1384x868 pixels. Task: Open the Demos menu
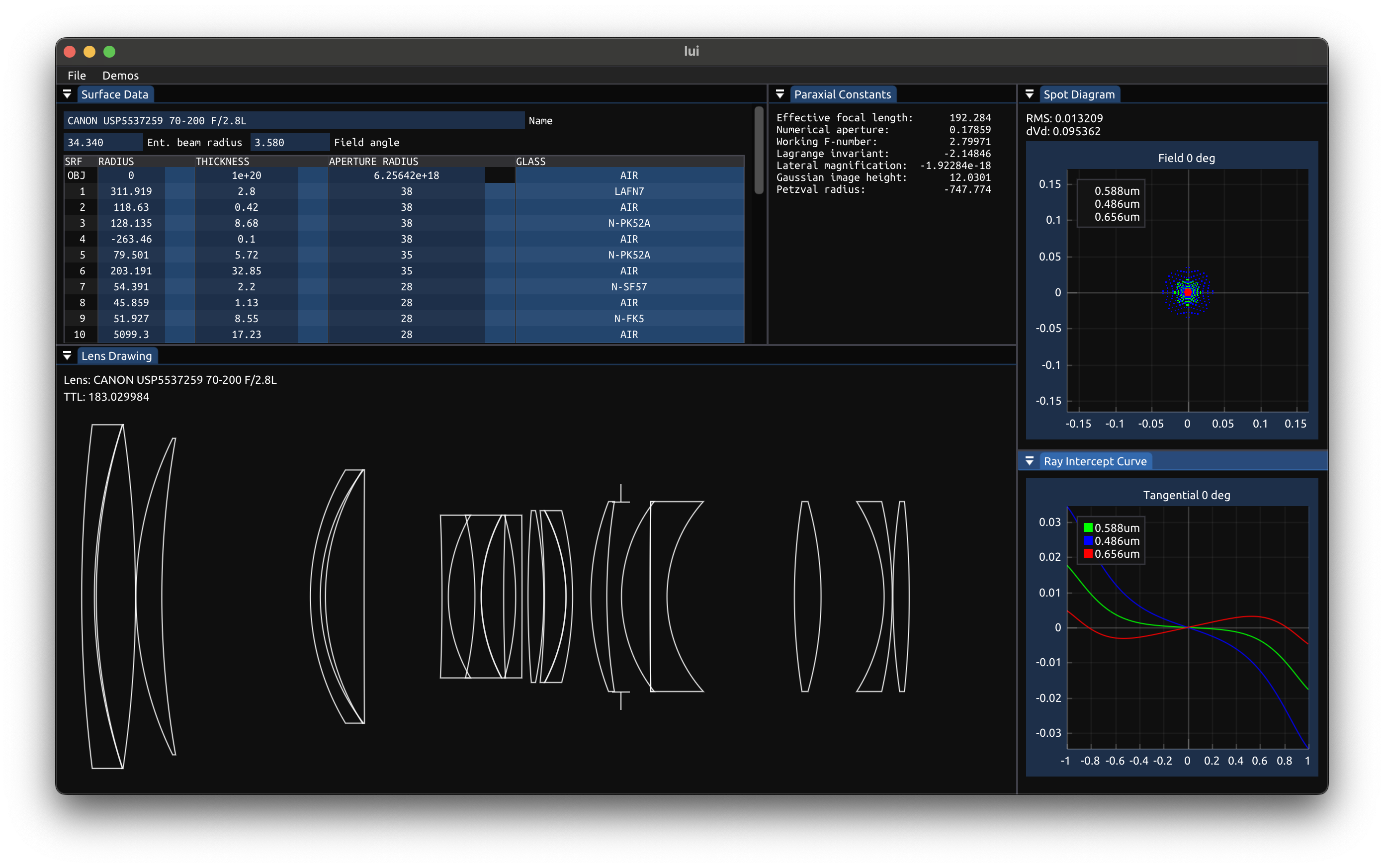click(x=120, y=75)
